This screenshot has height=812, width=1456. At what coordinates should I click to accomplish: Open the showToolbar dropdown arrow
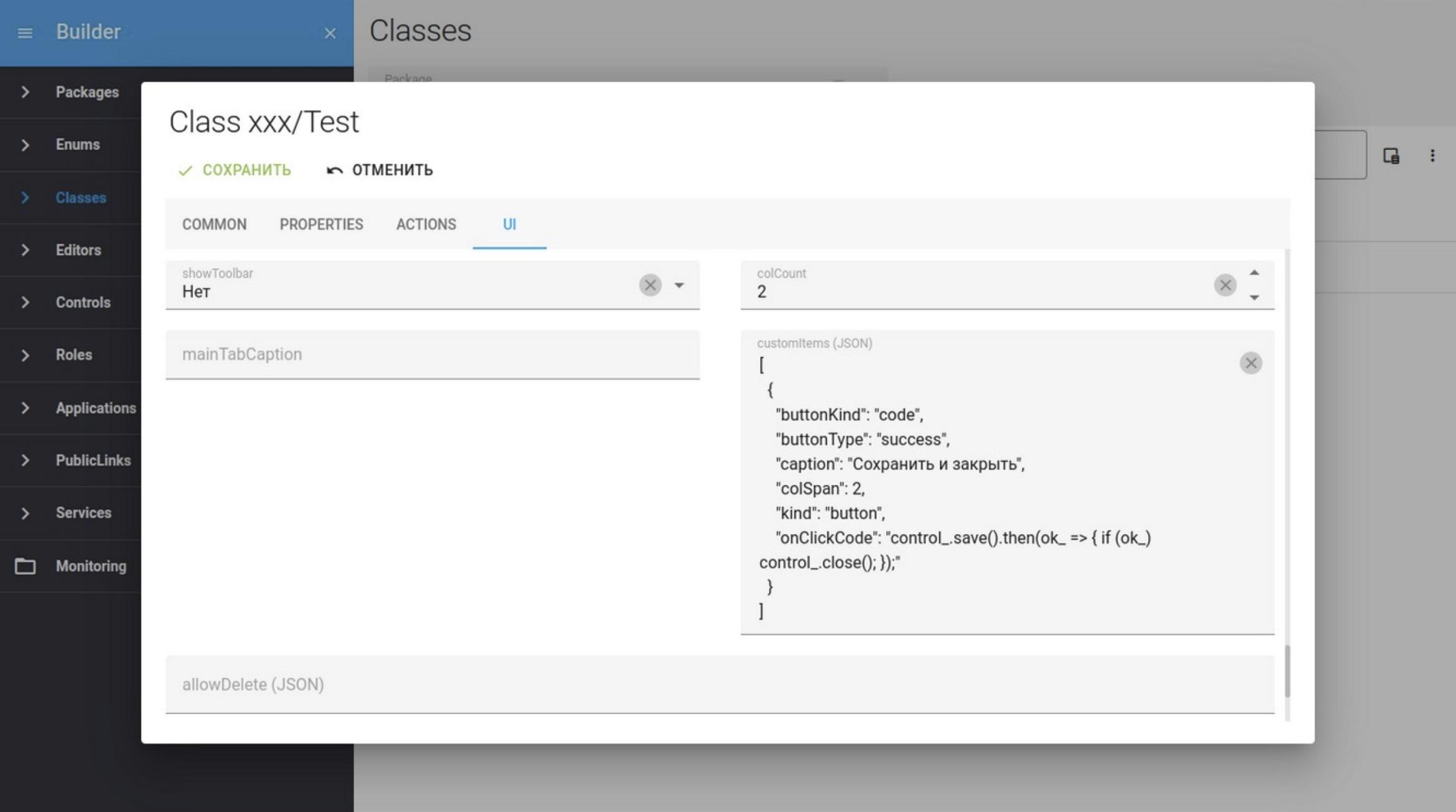[x=679, y=285]
